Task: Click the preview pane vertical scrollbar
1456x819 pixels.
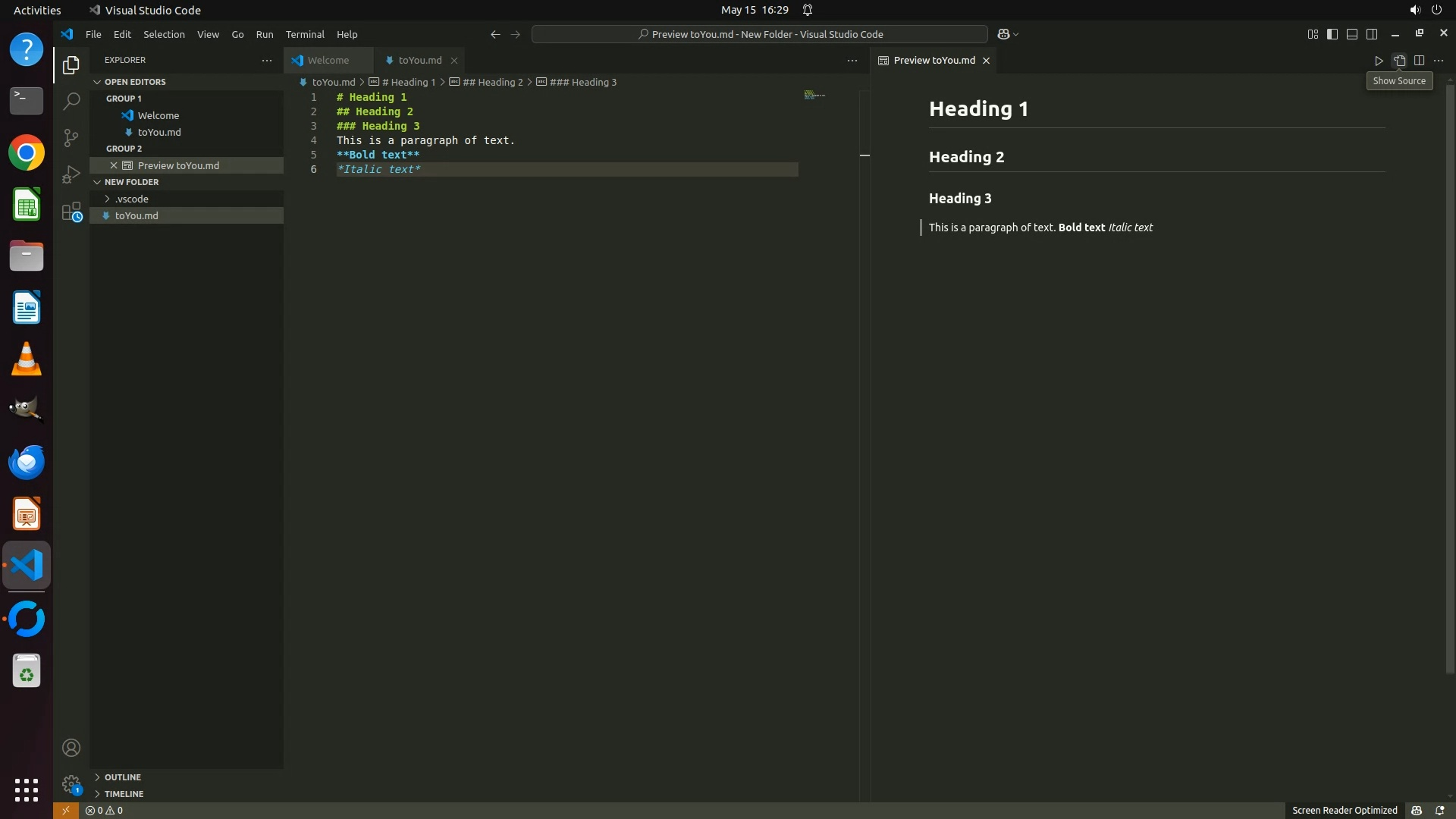Action: [1450, 379]
